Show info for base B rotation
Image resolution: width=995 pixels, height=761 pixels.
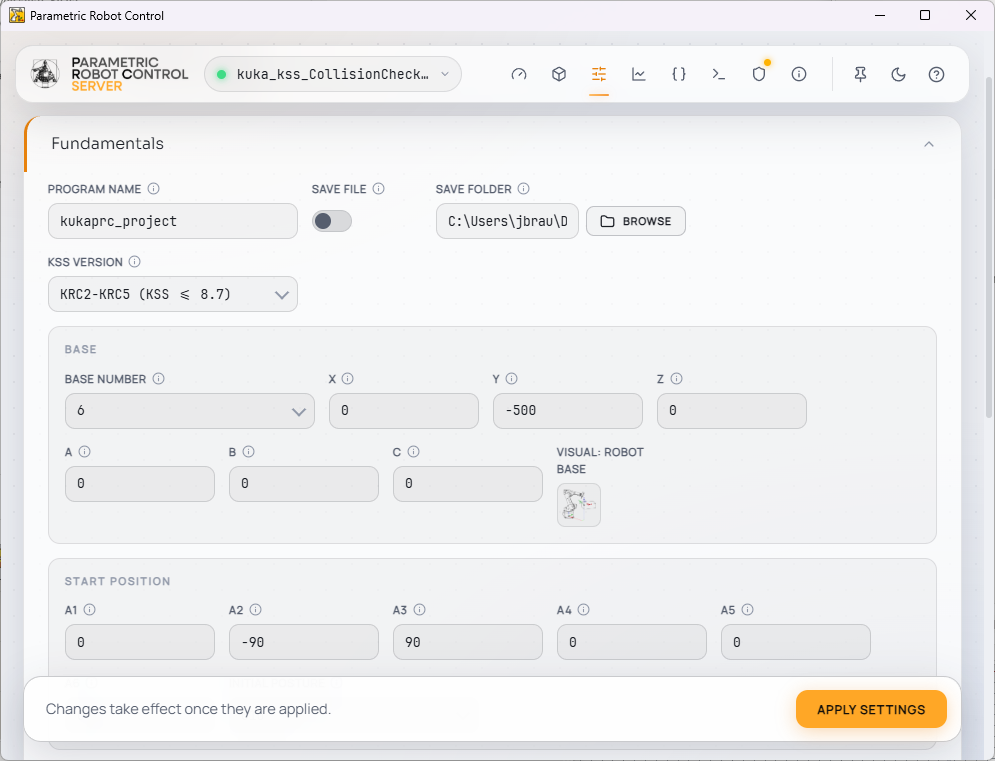(249, 451)
